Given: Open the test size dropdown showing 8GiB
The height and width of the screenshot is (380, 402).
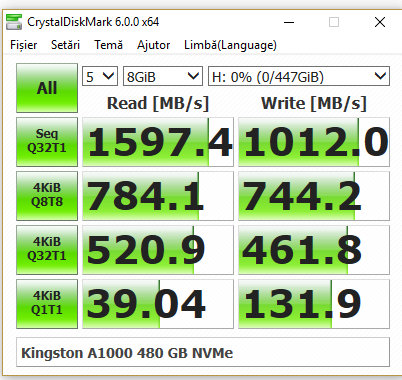Looking at the screenshot, I should [x=163, y=76].
